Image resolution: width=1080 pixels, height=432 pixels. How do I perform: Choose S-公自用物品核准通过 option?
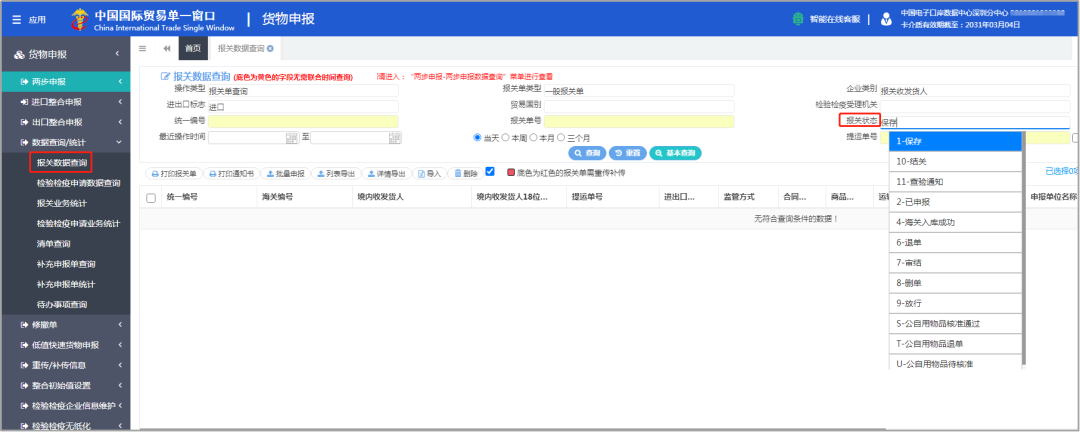click(955, 324)
